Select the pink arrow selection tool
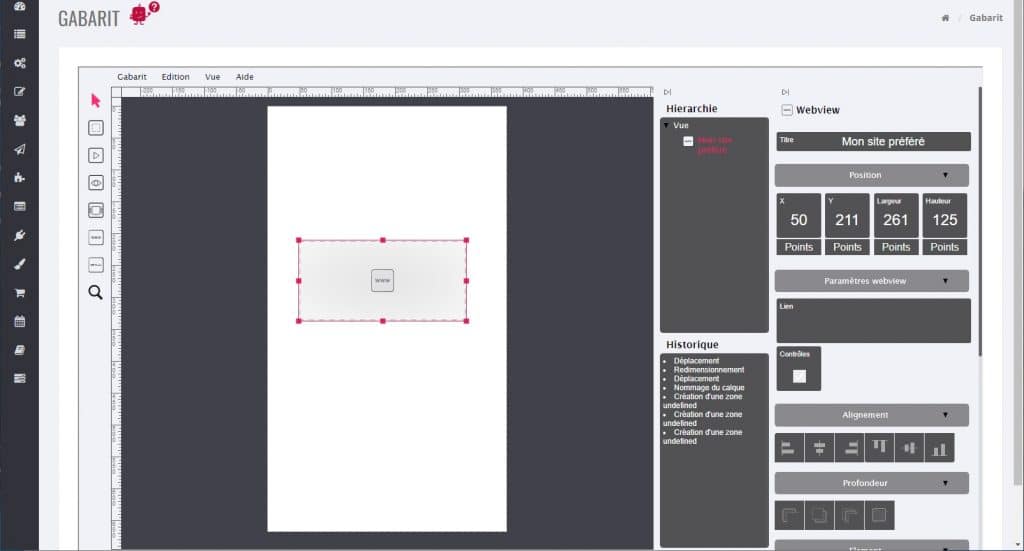The height and width of the screenshot is (551, 1024). tap(96, 101)
